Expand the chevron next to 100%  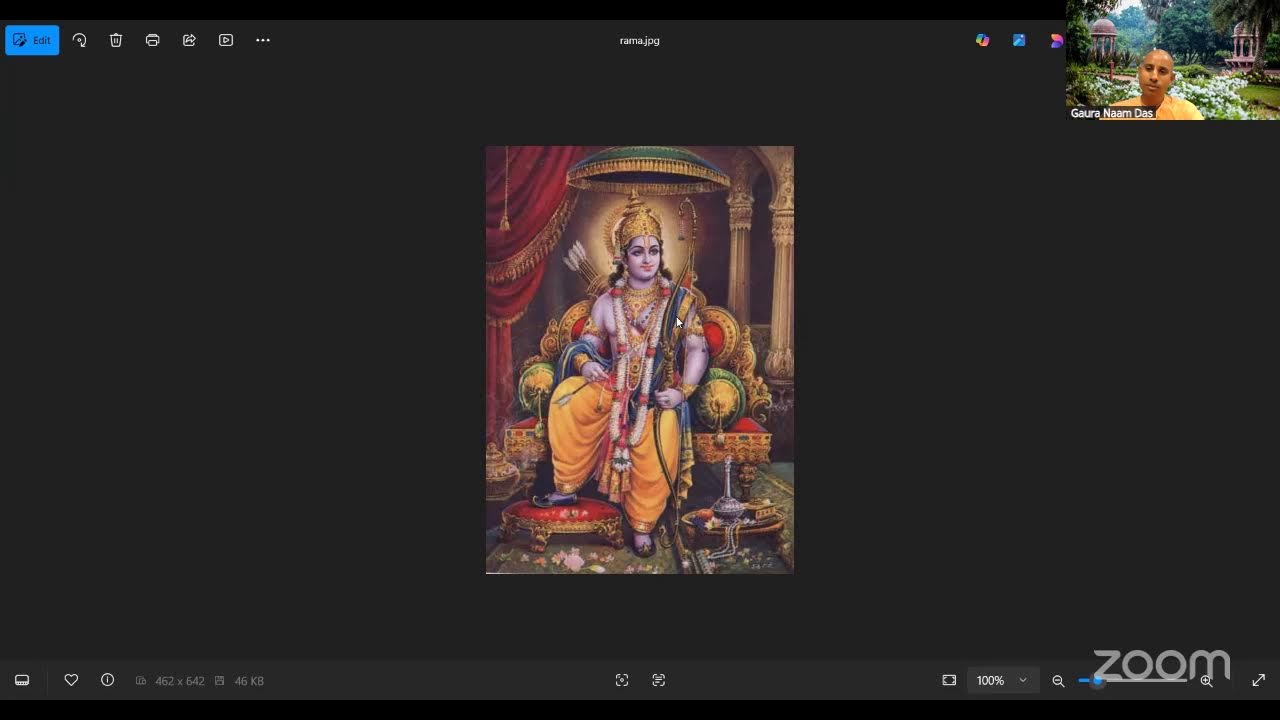click(x=1023, y=680)
